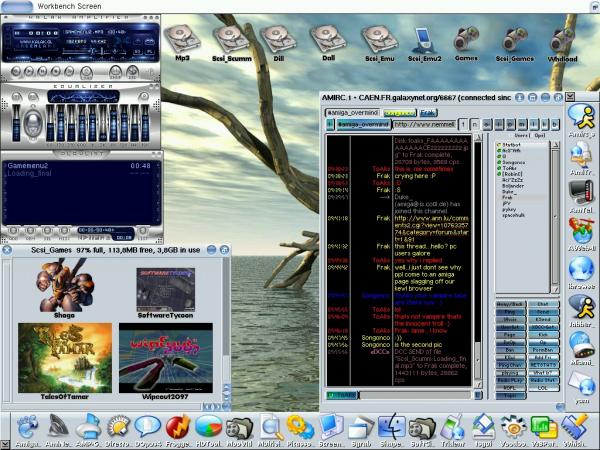Image resolution: width=600 pixels, height=450 pixels.
Task: Click LOAD eject button in amplifier
Action: (86, 72)
